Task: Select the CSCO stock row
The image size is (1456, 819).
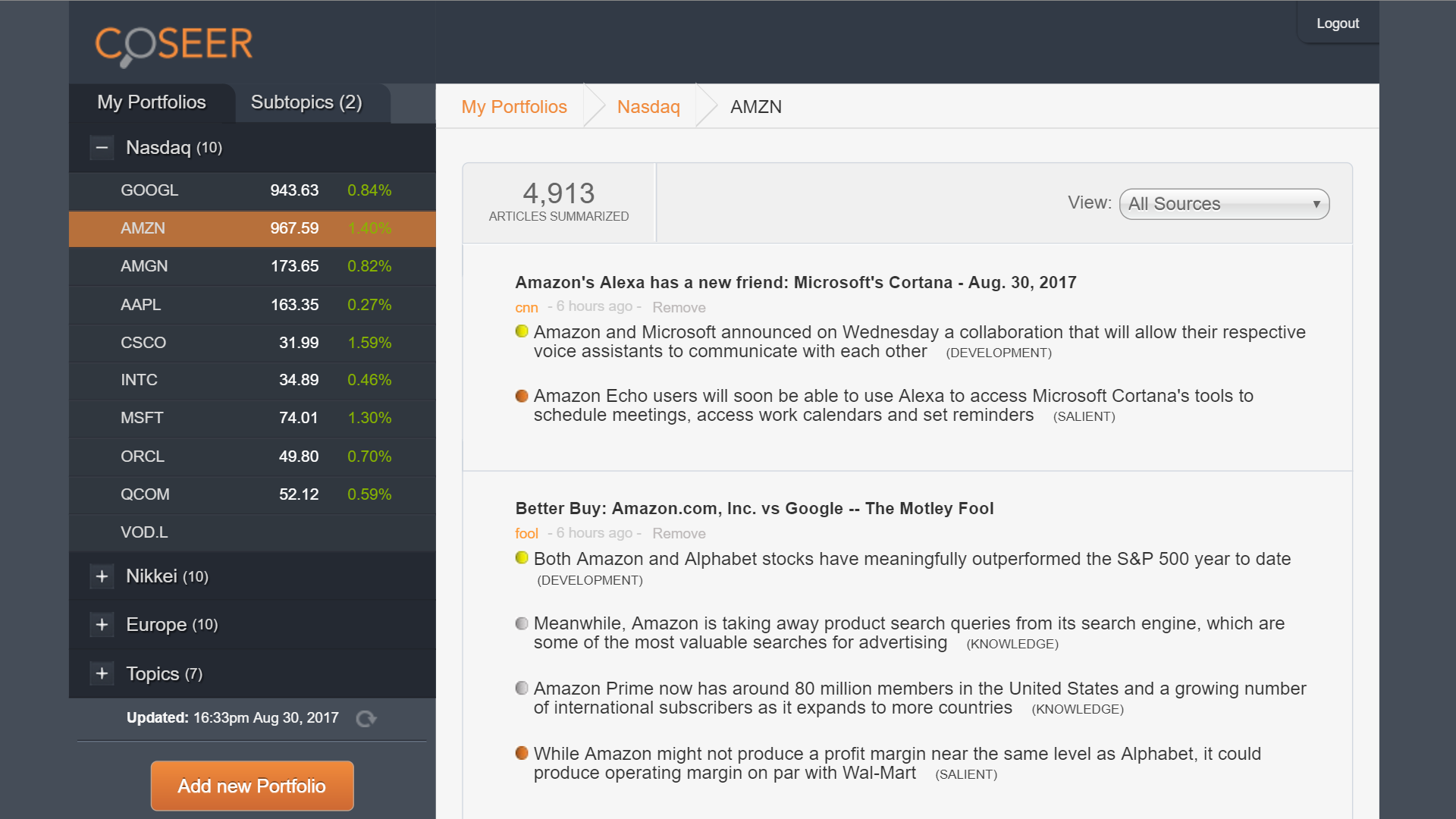Action: pos(253,343)
